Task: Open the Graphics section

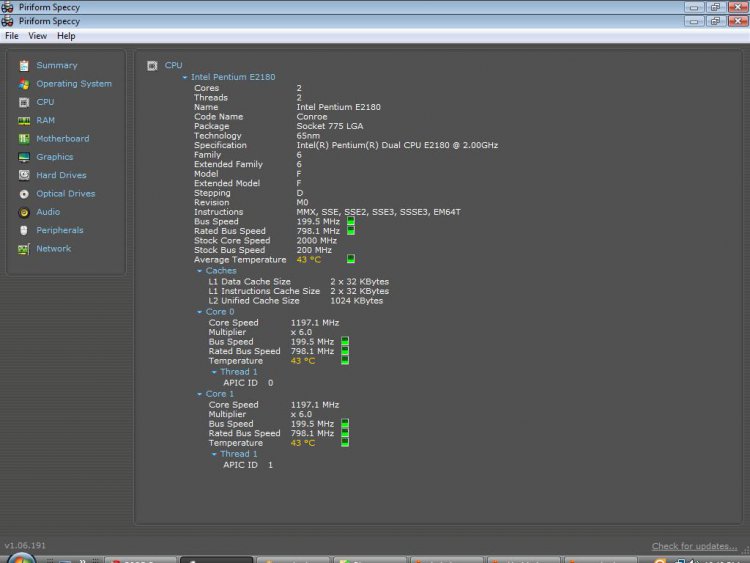Action: click(x=55, y=157)
